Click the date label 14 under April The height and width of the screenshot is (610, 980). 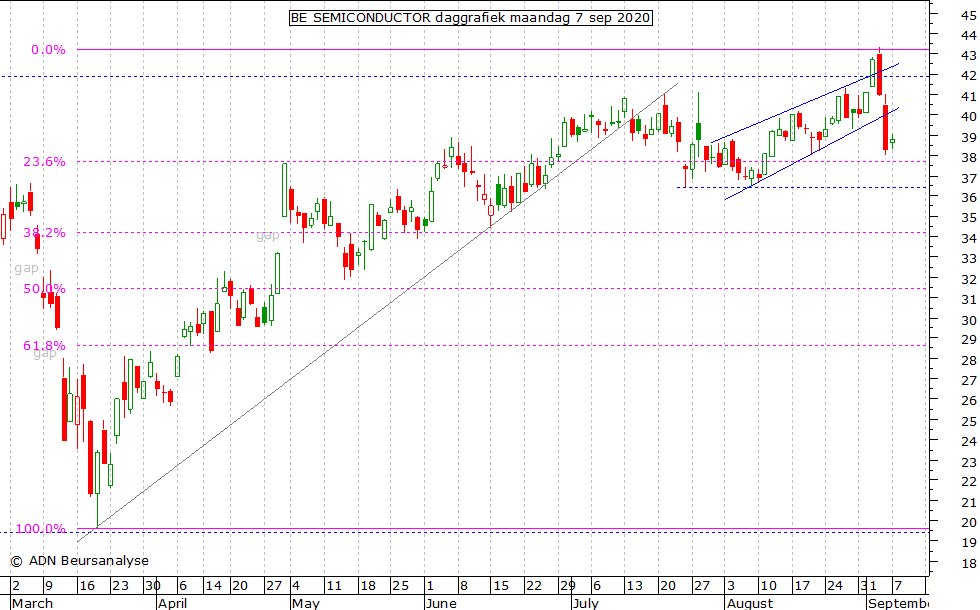click(214, 586)
